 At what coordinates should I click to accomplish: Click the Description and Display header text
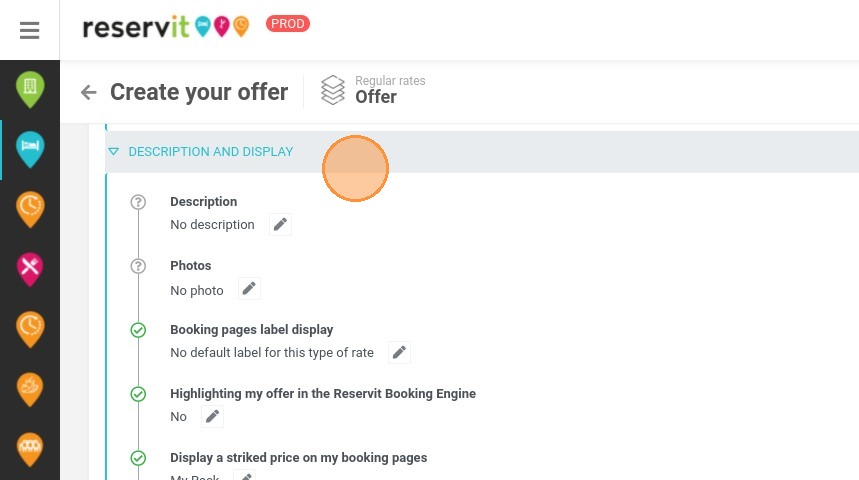[x=211, y=152]
